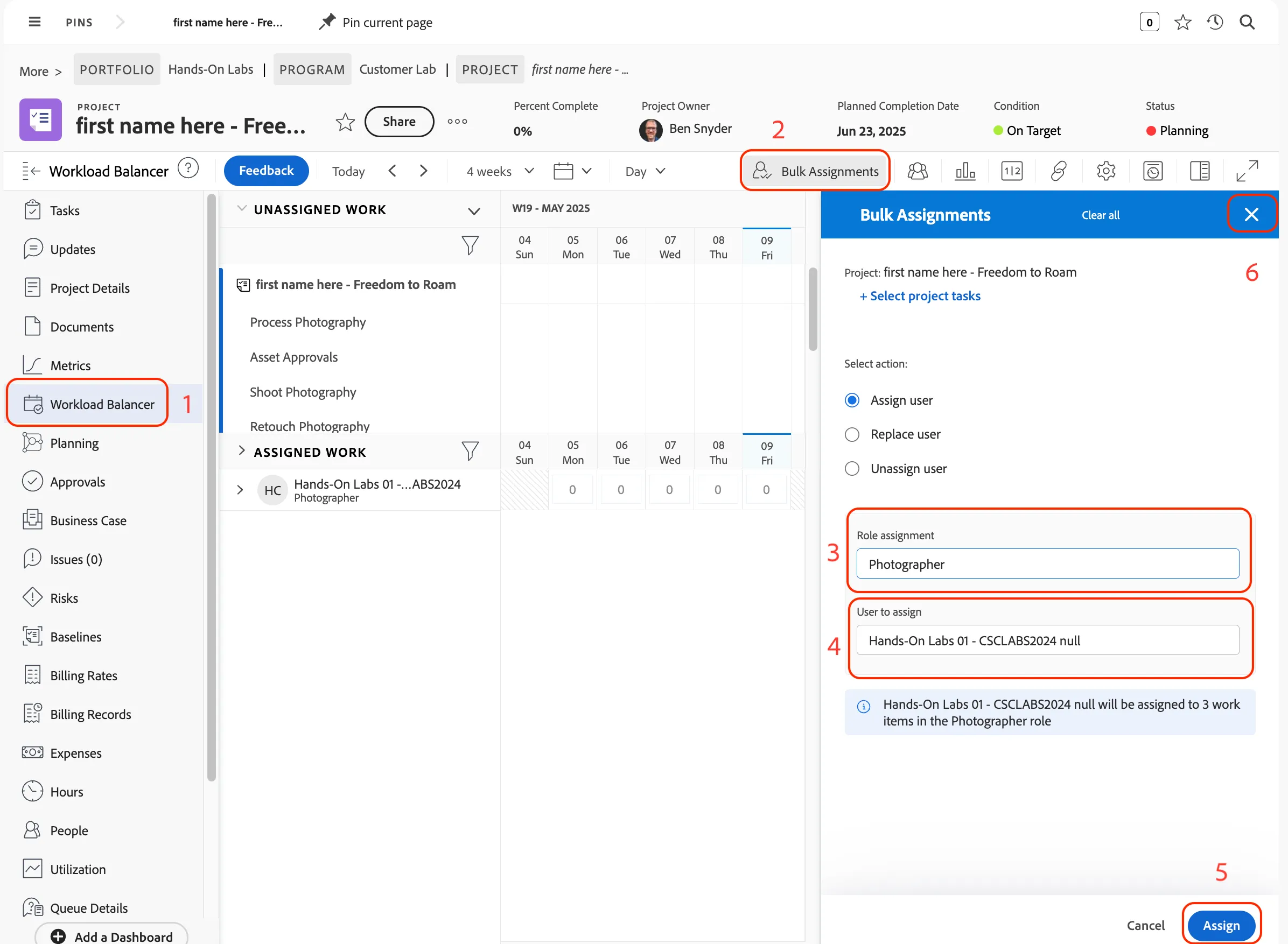Click the Assign button

pyautogui.click(x=1221, y=925)
